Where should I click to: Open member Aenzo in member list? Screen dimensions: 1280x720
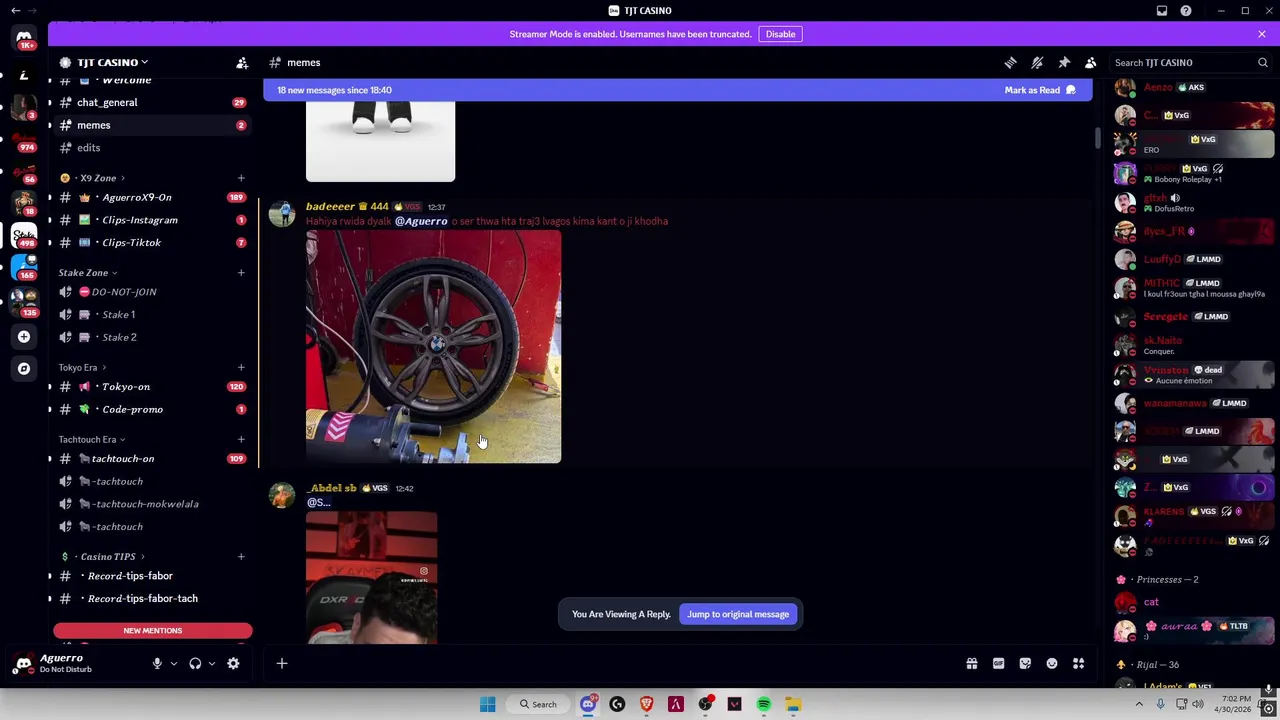coord(1158,87)
